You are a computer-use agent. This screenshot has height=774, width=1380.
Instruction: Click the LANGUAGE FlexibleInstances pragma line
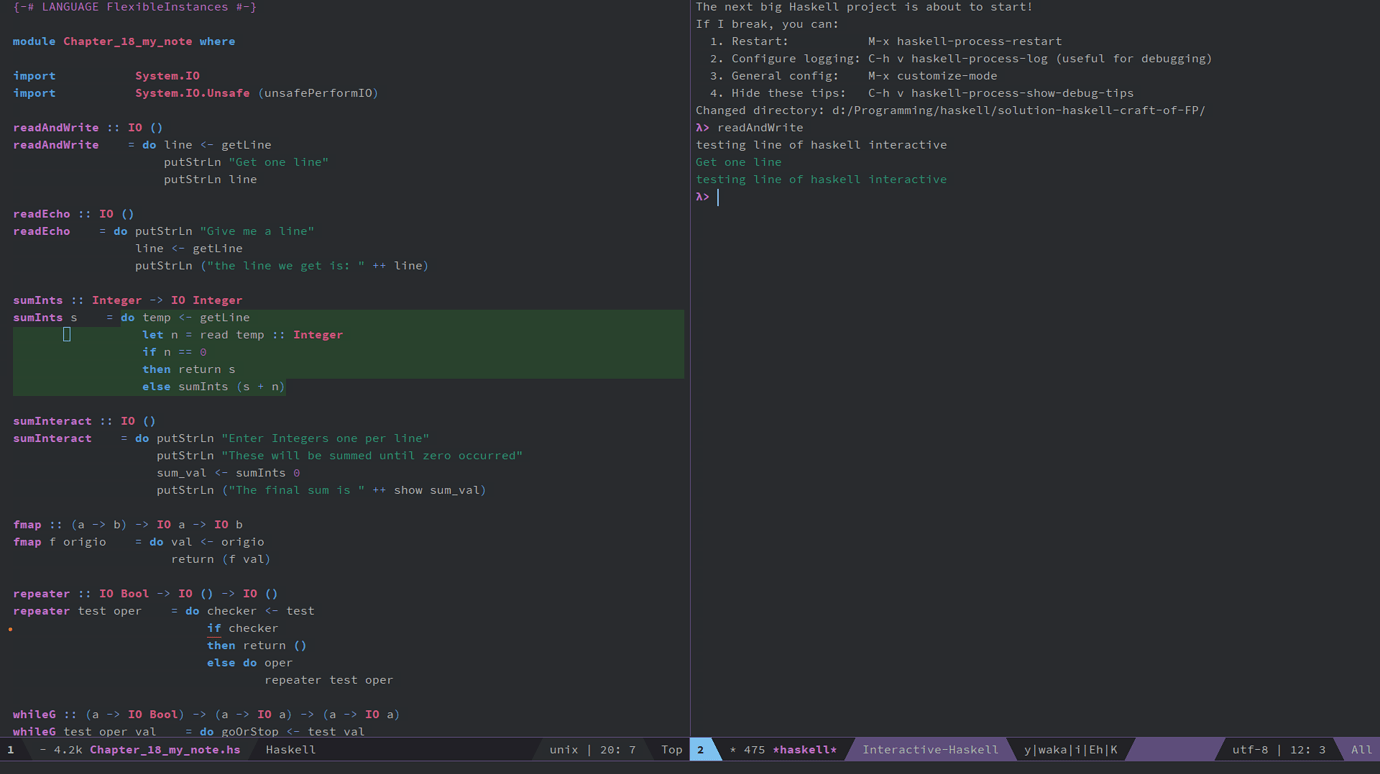[135, 7]
